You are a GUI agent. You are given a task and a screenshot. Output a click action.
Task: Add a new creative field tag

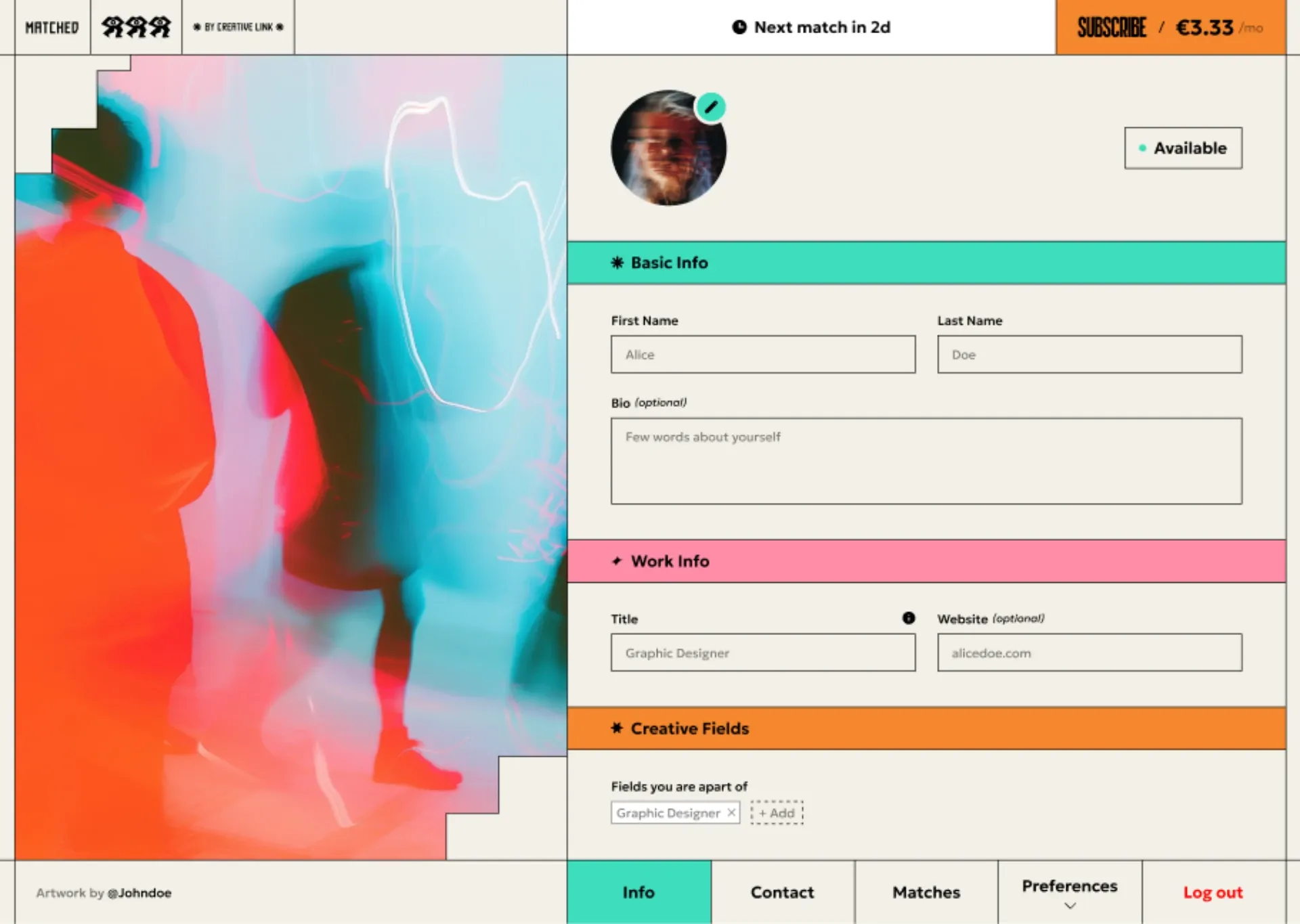coord(777,812)
